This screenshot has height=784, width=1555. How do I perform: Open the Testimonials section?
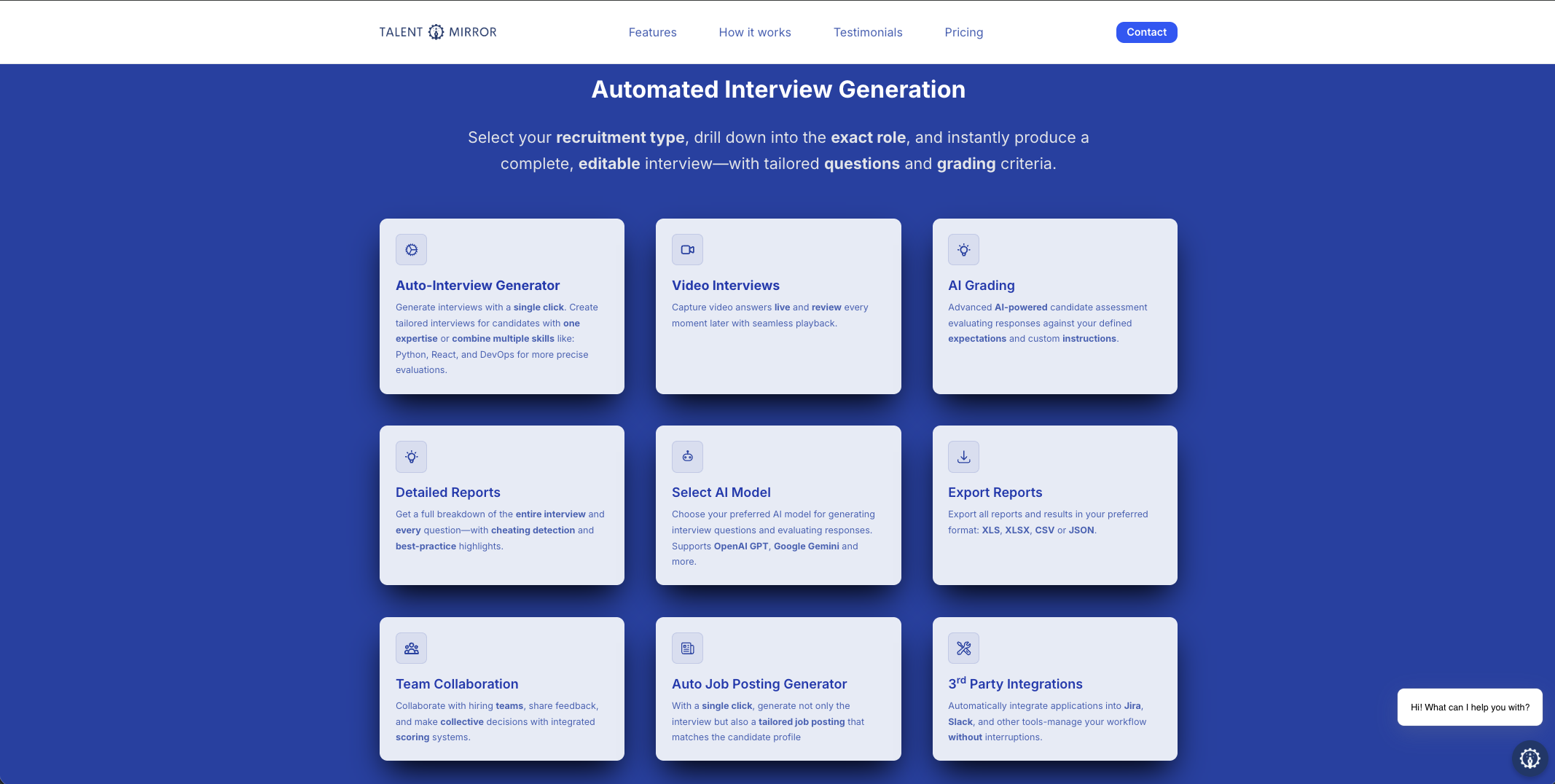[868, 32]
